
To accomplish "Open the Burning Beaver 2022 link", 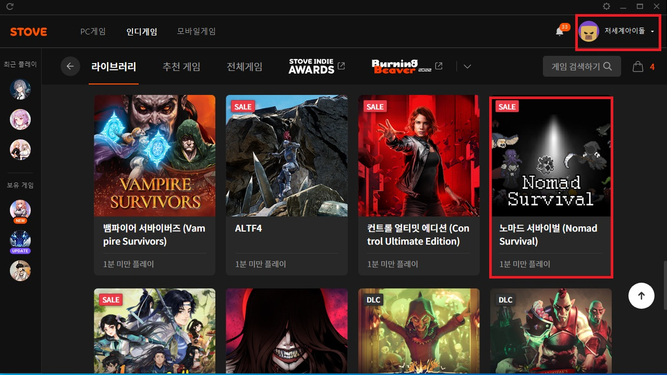I will coord(407,66).
